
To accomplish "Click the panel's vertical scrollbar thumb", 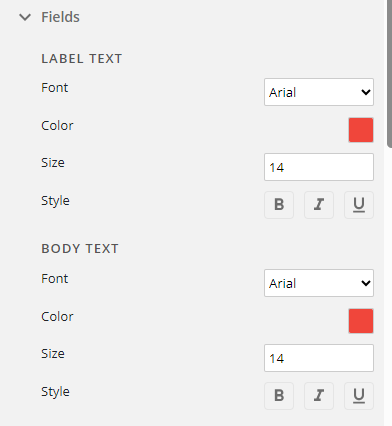I will (x=389, y=73).
